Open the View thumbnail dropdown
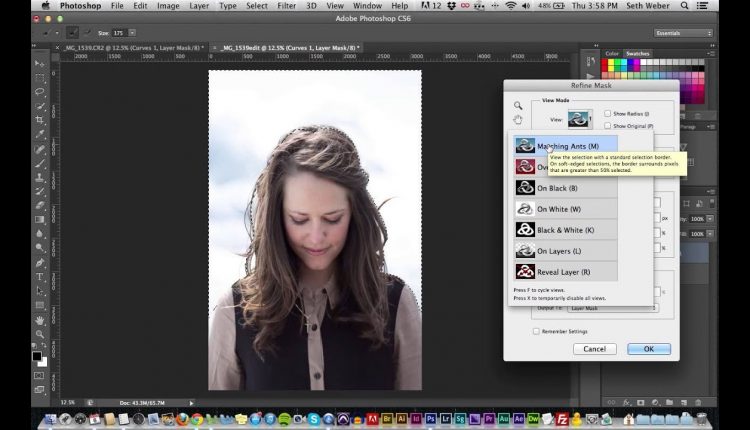 [580, 119]
